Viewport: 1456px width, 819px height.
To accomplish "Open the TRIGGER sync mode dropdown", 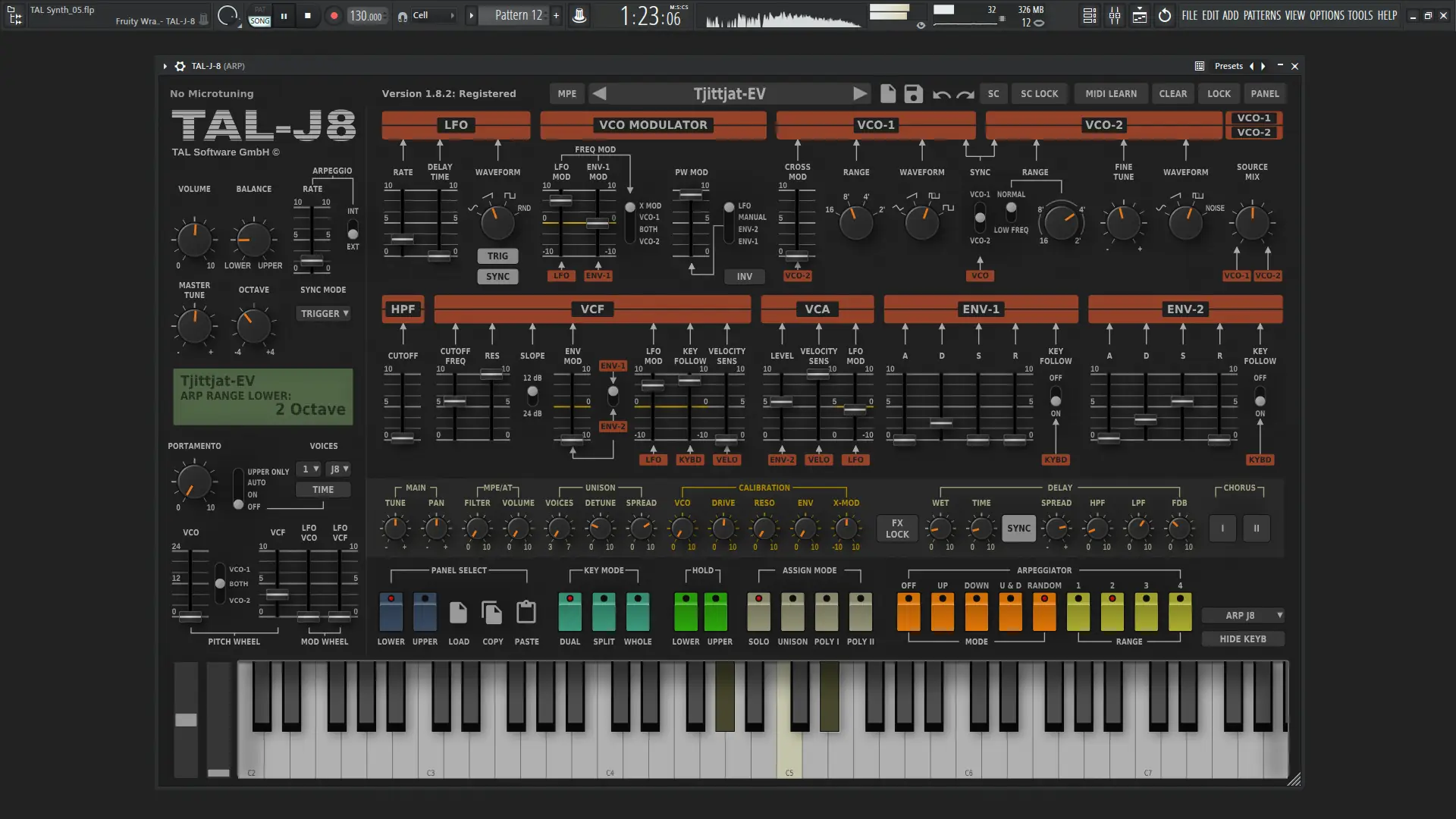I will click(x=324, y=313).
